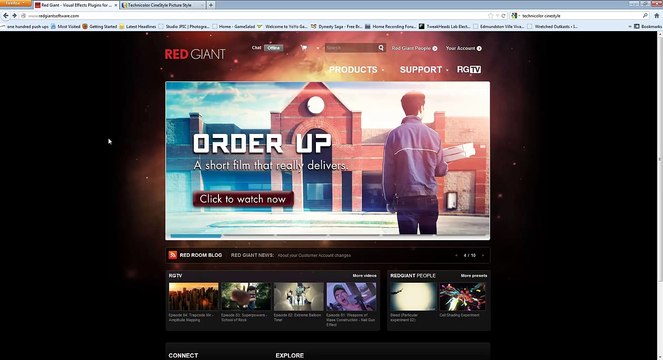
Task: Switch to Technicolor CineStyle Picture Style tab
Action: pyautogui.click(x=162, y=5)
